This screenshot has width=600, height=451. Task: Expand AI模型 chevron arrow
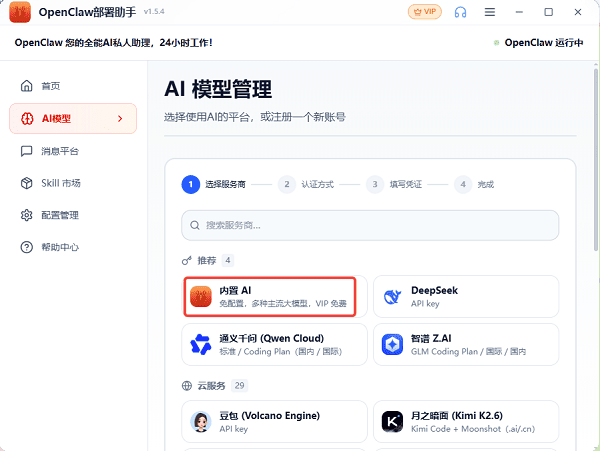pos(120,119)
